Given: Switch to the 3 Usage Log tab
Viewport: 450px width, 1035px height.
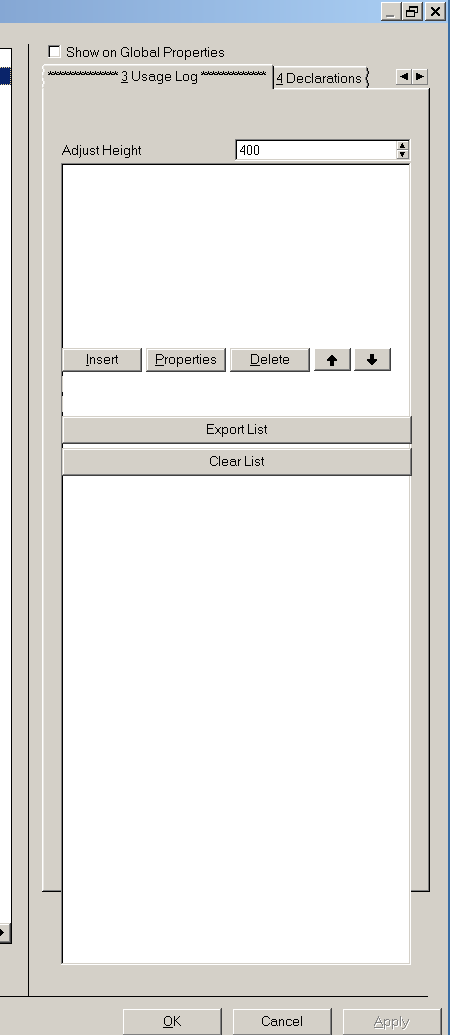Looking at the screenshot, I should point(158,77).
